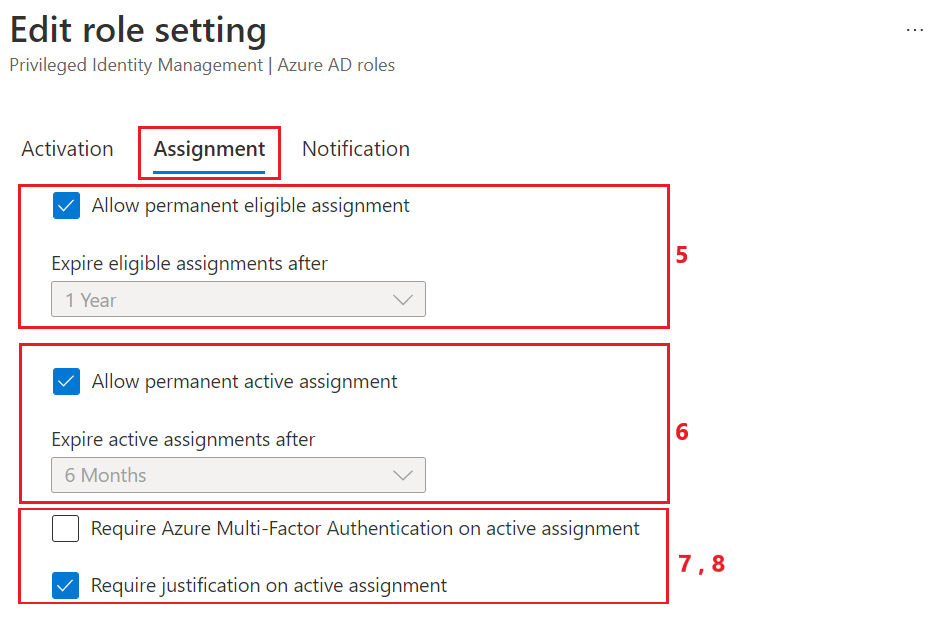Viewport: 936px width, 625px height.
Task: Click chevron arrow of eligible expiration dropdown
Action: pos(403,300)
